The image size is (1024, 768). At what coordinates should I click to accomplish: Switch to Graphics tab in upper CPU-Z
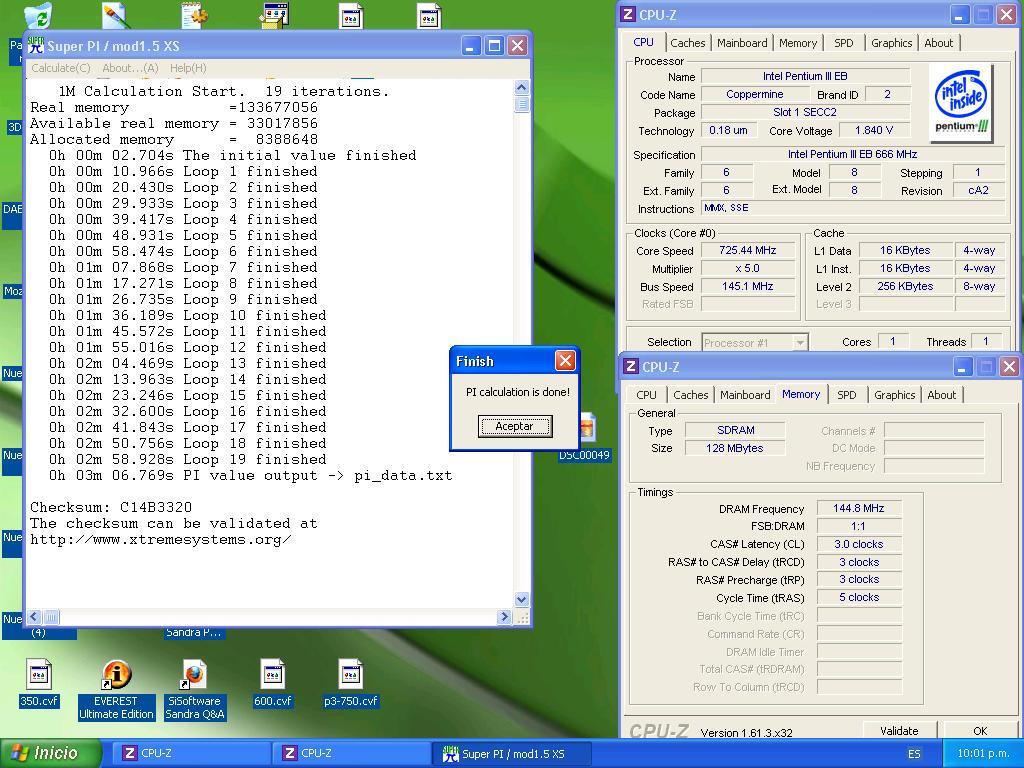(891, 43)
